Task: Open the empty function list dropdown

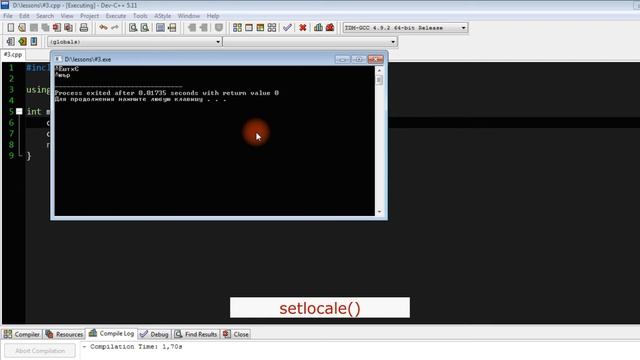Action: pyautogui.click(x=393, y=42)
